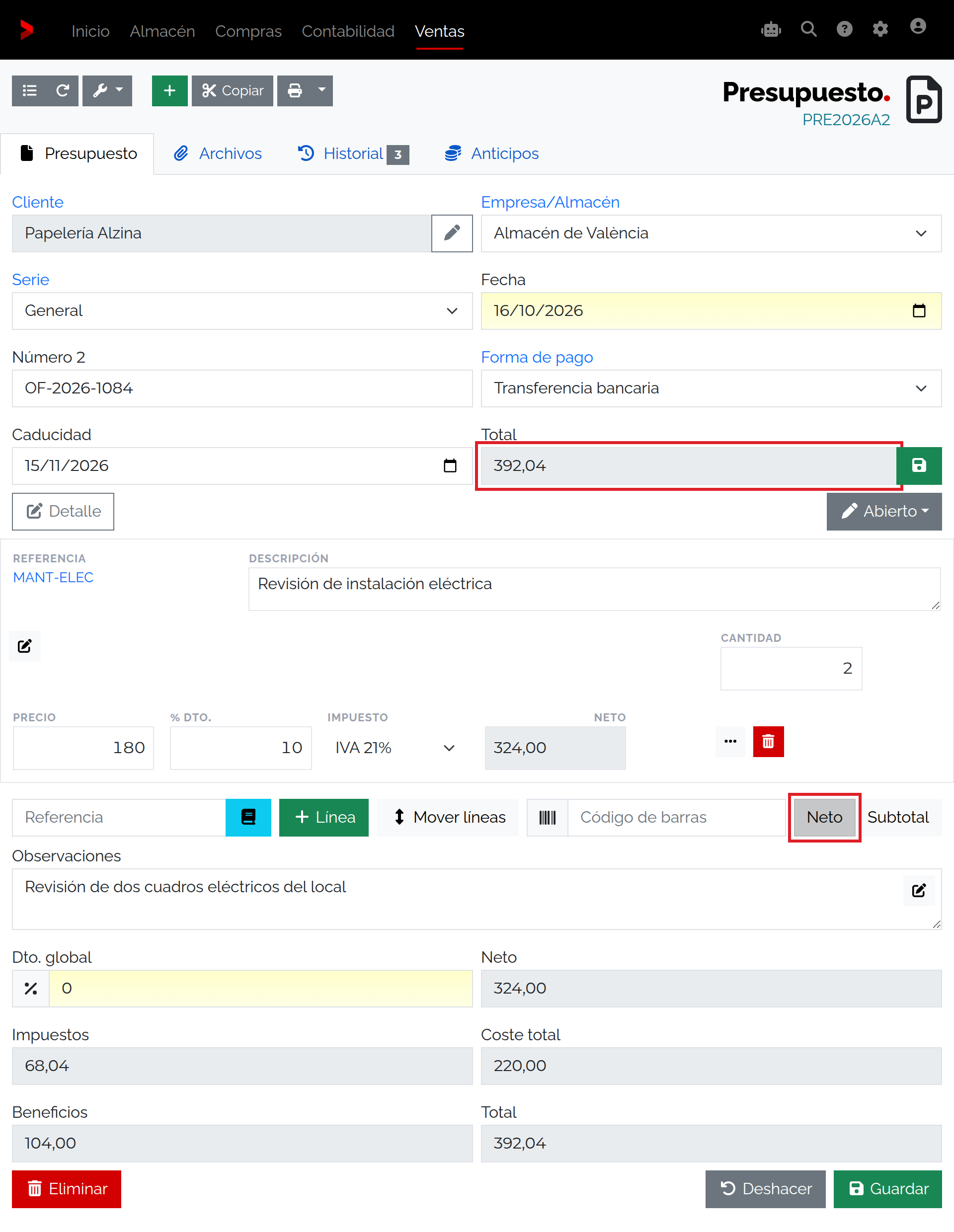Image resolution: width=954 pixels, height=1232 pixels.
Task: Reload the page with refresh icon
Action: coord(62,91)
